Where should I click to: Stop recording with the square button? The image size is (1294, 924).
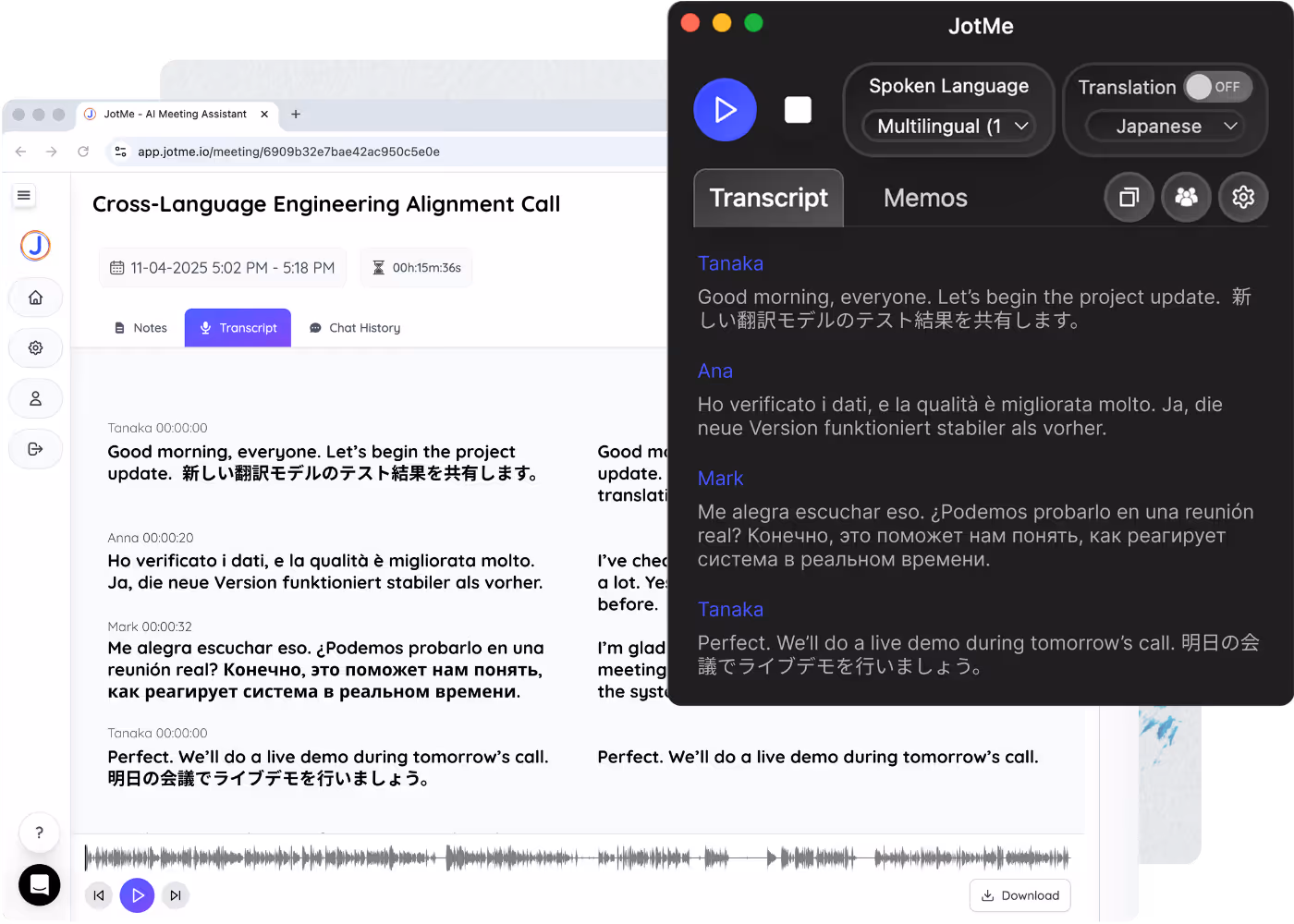coord(797,109)
